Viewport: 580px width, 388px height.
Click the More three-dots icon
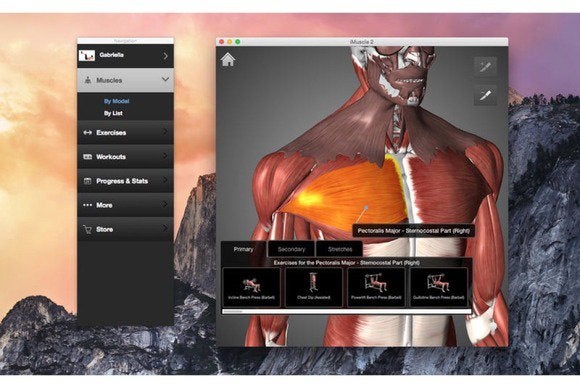pos(88,205)
